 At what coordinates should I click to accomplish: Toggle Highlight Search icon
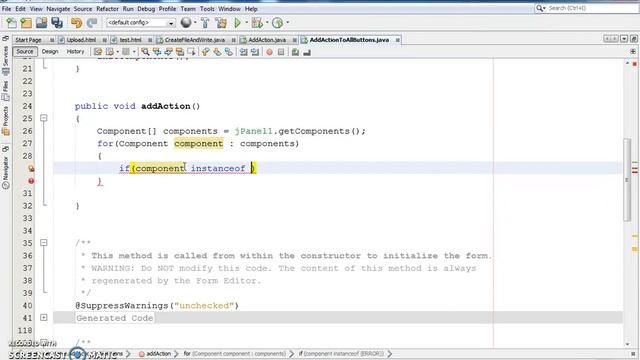point(180,52)
